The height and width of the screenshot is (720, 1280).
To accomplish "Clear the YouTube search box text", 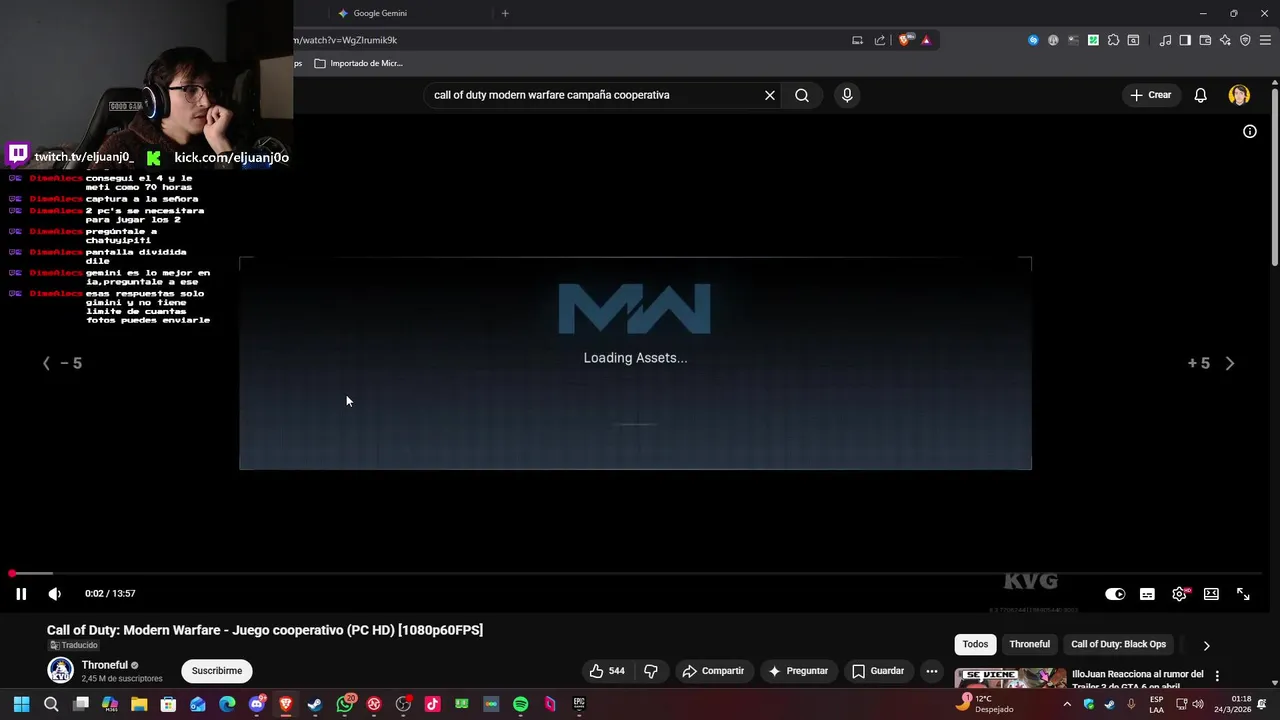I will [770, 95].
